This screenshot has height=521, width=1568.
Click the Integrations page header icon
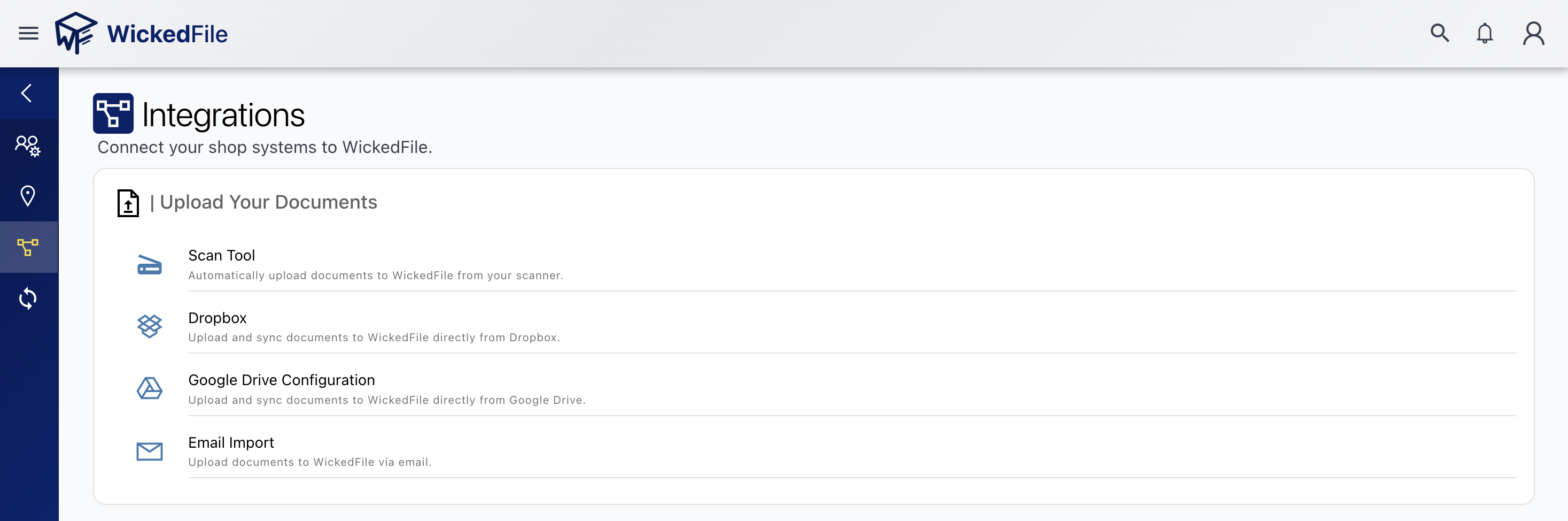(x=113, y=113)
